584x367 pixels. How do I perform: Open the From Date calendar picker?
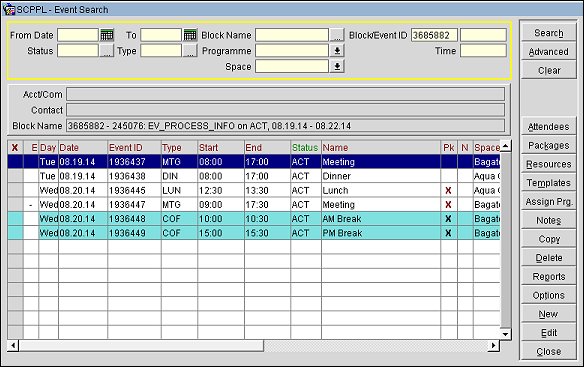click(107, 35)
